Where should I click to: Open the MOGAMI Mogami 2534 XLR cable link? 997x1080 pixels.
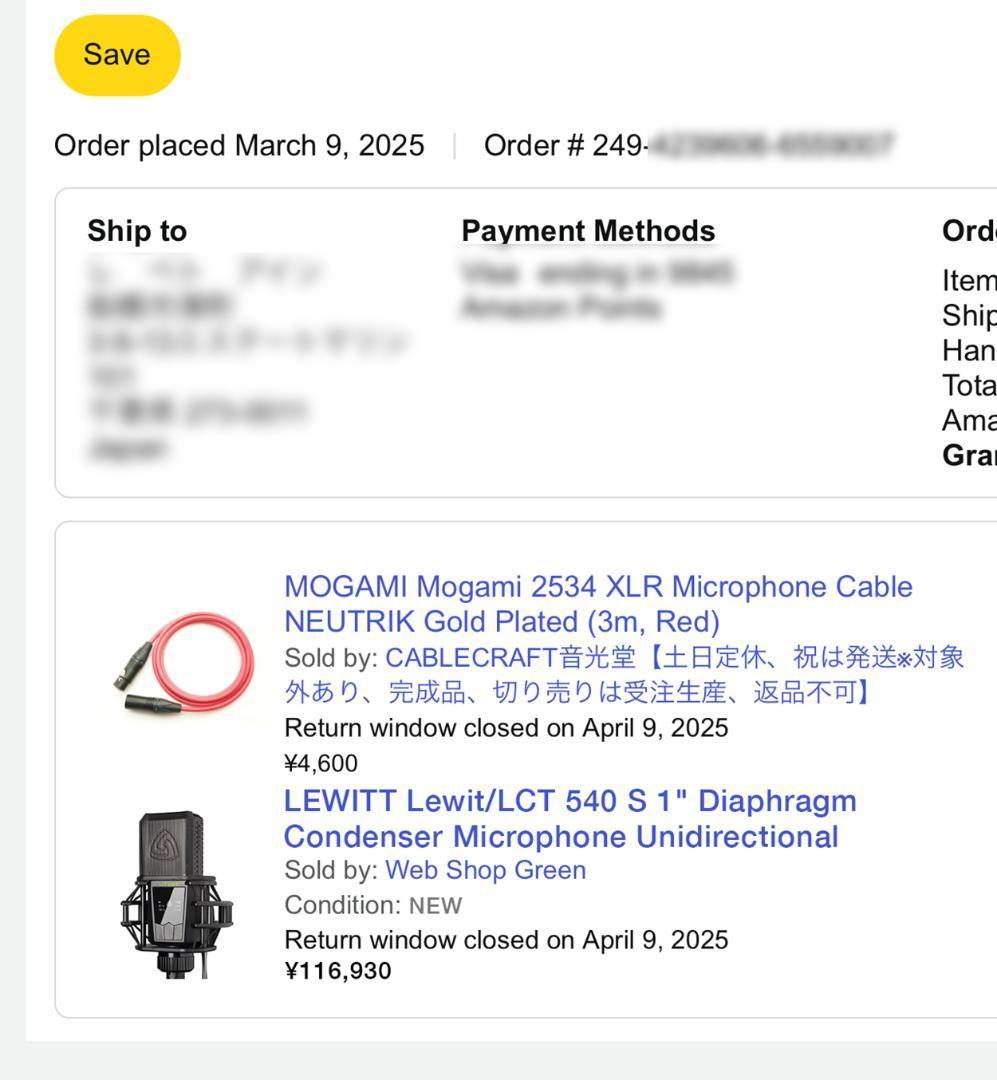click(597, 604)
